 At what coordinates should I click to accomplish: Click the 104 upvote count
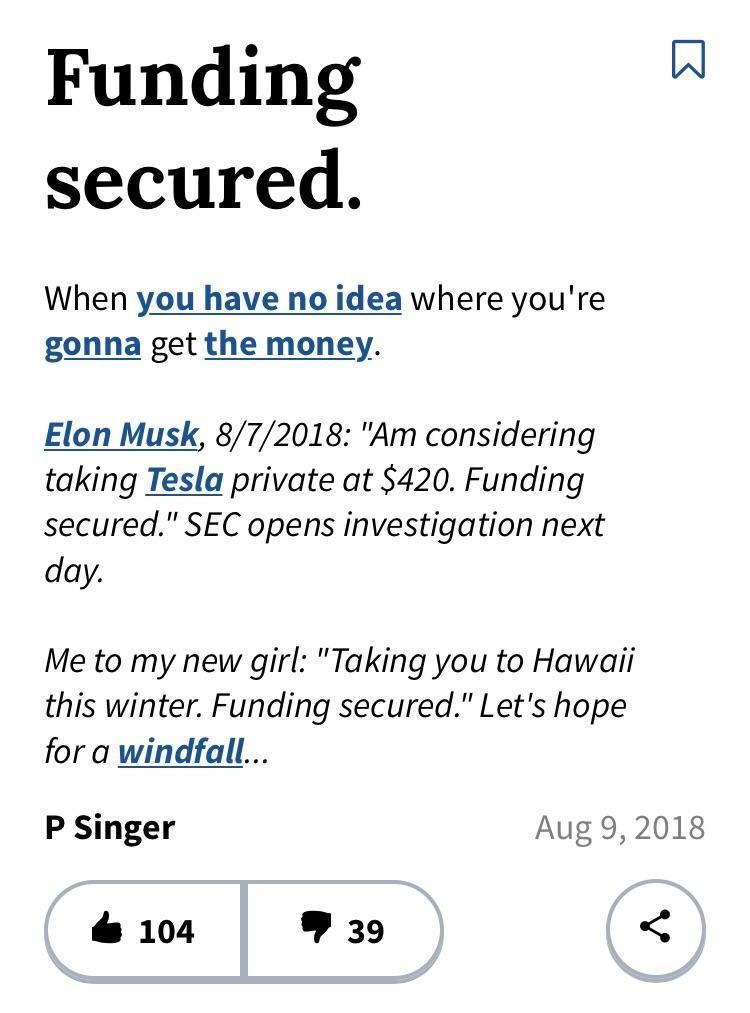pyautogui.click(x=166, y=931)
